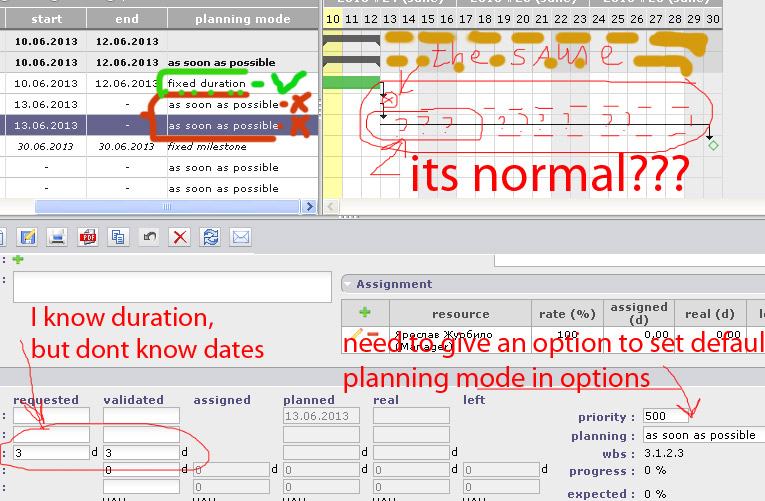Click day 20 in the Gantt date header

(x=523, y=19)
